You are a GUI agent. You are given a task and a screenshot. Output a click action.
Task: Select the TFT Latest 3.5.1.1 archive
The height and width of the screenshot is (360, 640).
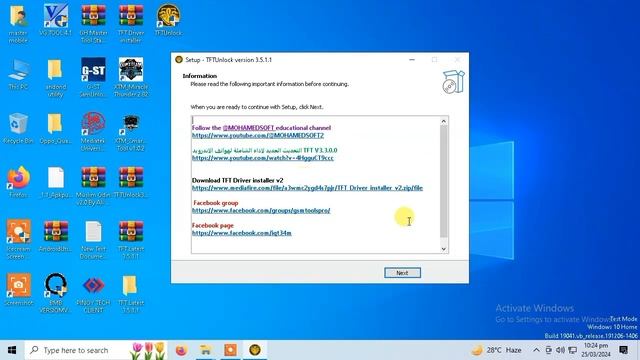(x=131, y=240)
